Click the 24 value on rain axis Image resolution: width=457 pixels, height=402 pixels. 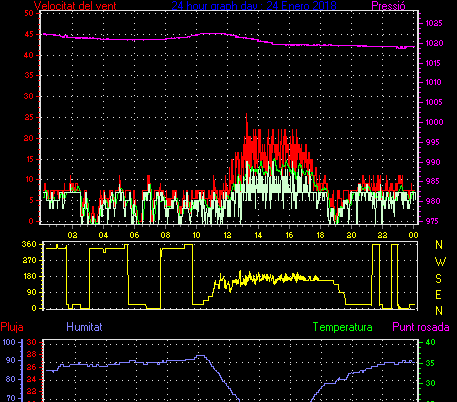[32, 379]
